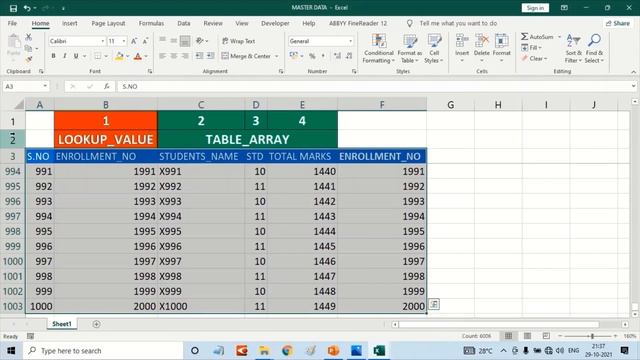Viewport: 640px width, 360px height.
Task: Toggle Italic formatting
Action: click(x=64, y=56)
